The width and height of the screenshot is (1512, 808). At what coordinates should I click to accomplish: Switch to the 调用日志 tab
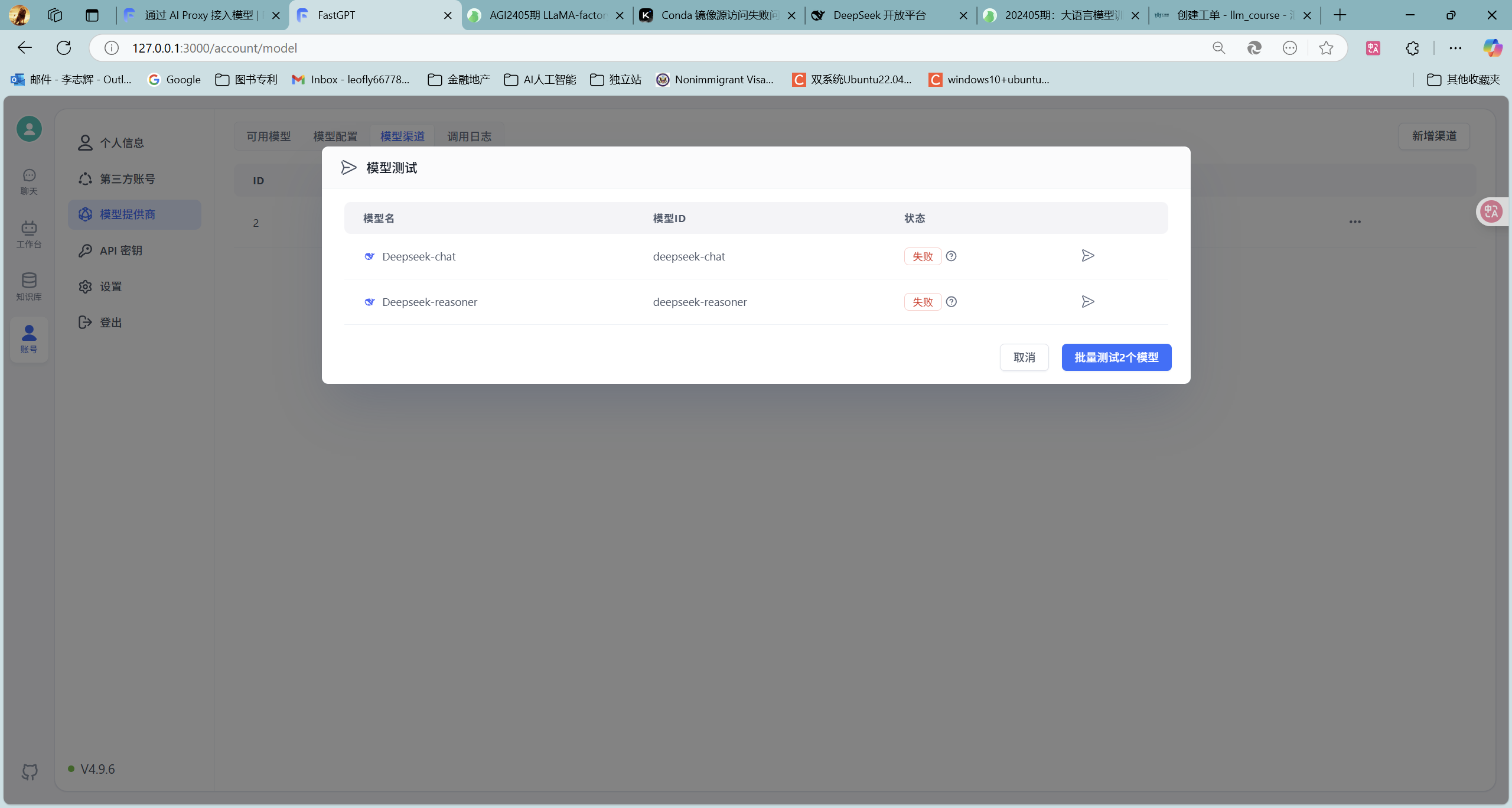click(x=469, y=136)
